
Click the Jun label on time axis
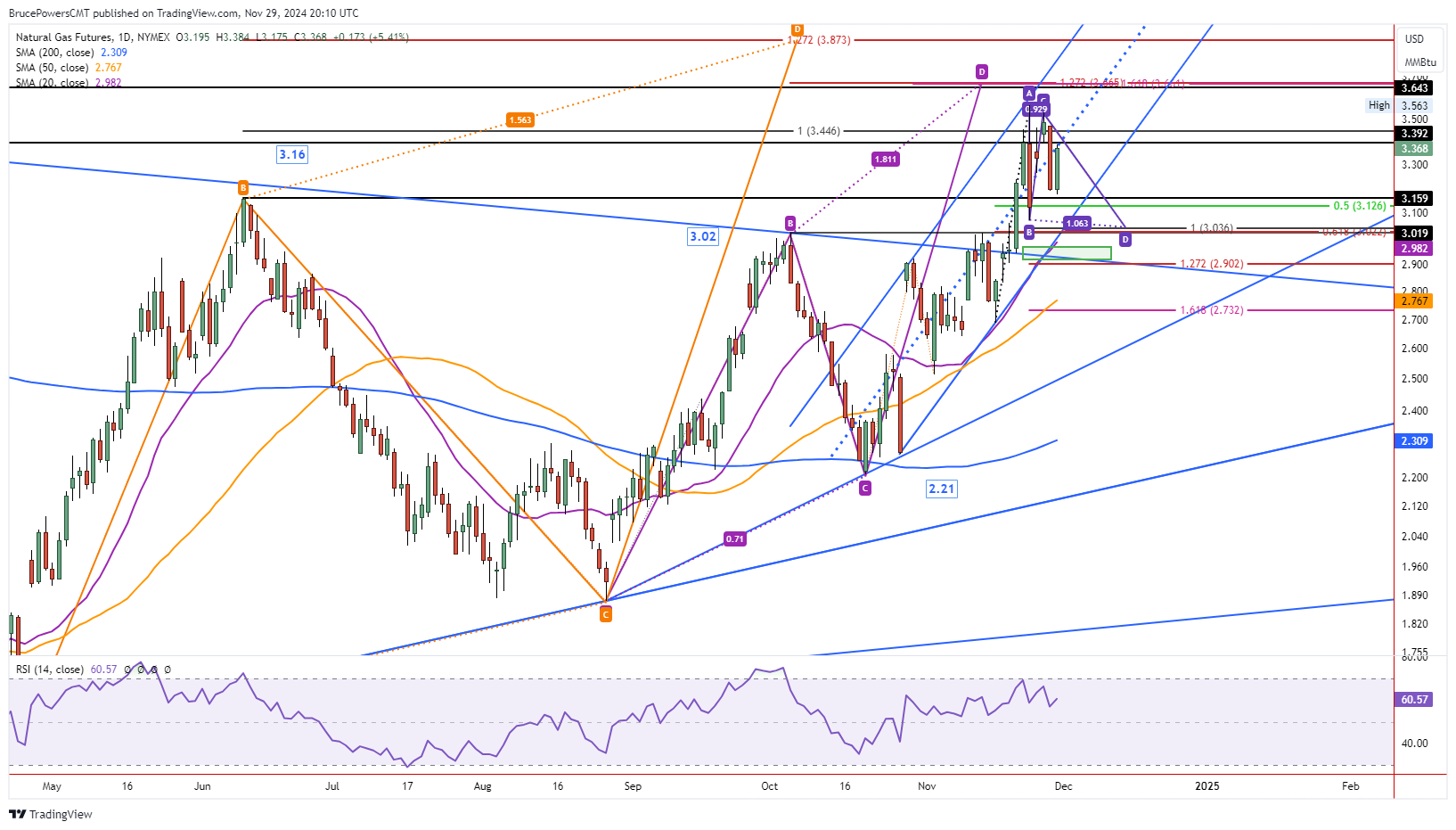point(202,786)
